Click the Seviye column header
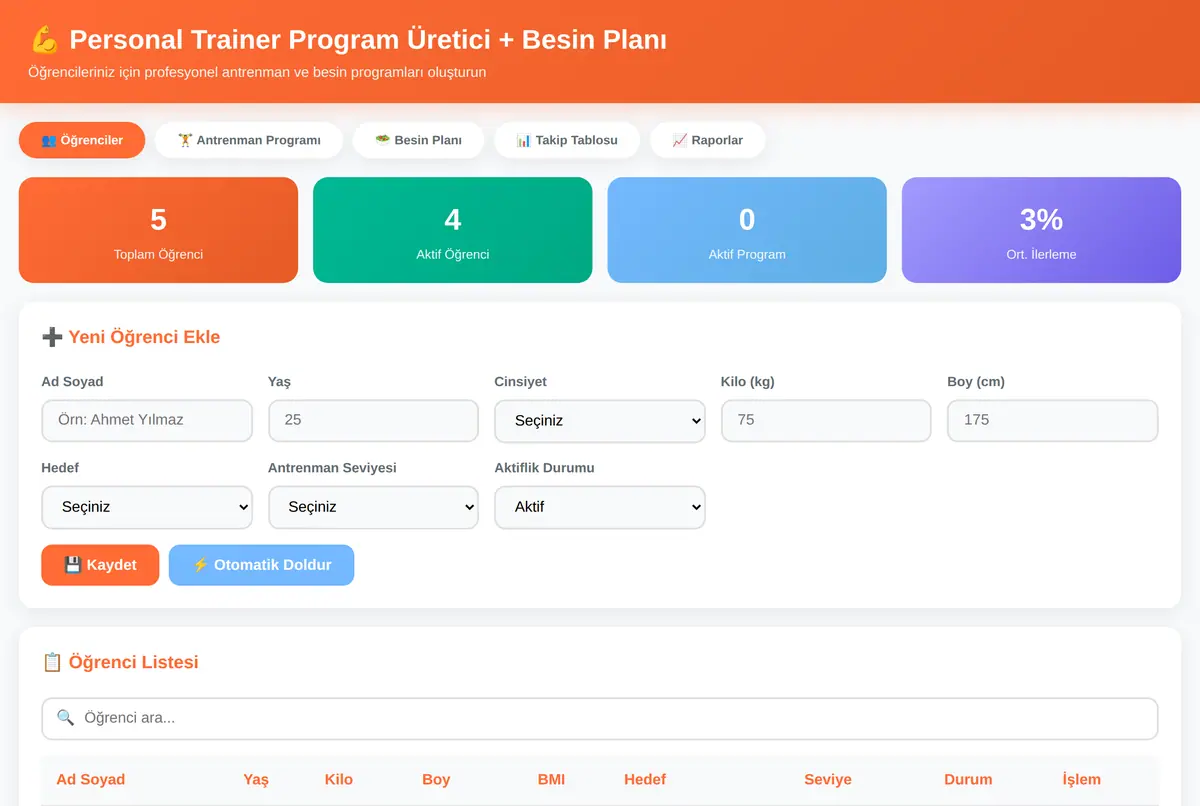Viewport: 1200px width, 806px height. pos(828,779)
